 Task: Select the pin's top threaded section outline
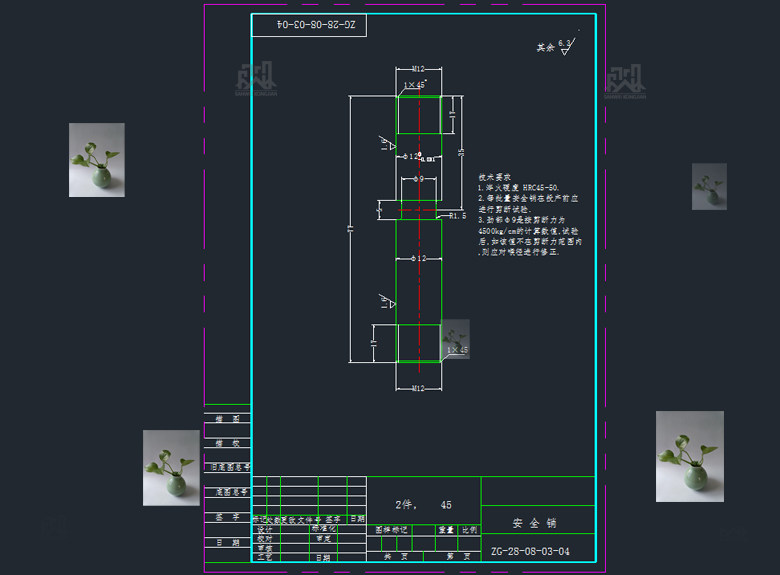point(419,115)
